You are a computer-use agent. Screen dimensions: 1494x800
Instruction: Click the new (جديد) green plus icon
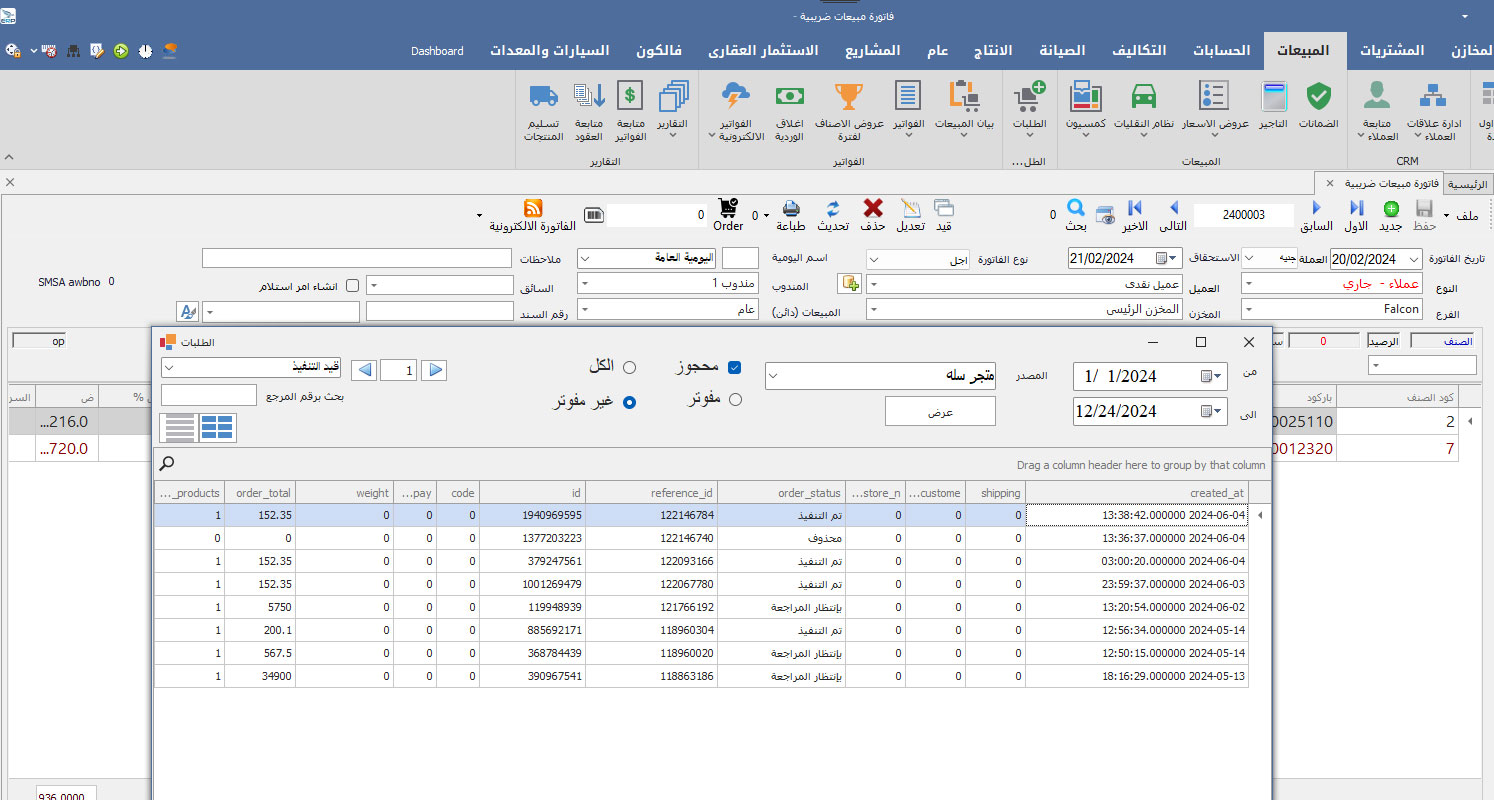click(1391, 208)
